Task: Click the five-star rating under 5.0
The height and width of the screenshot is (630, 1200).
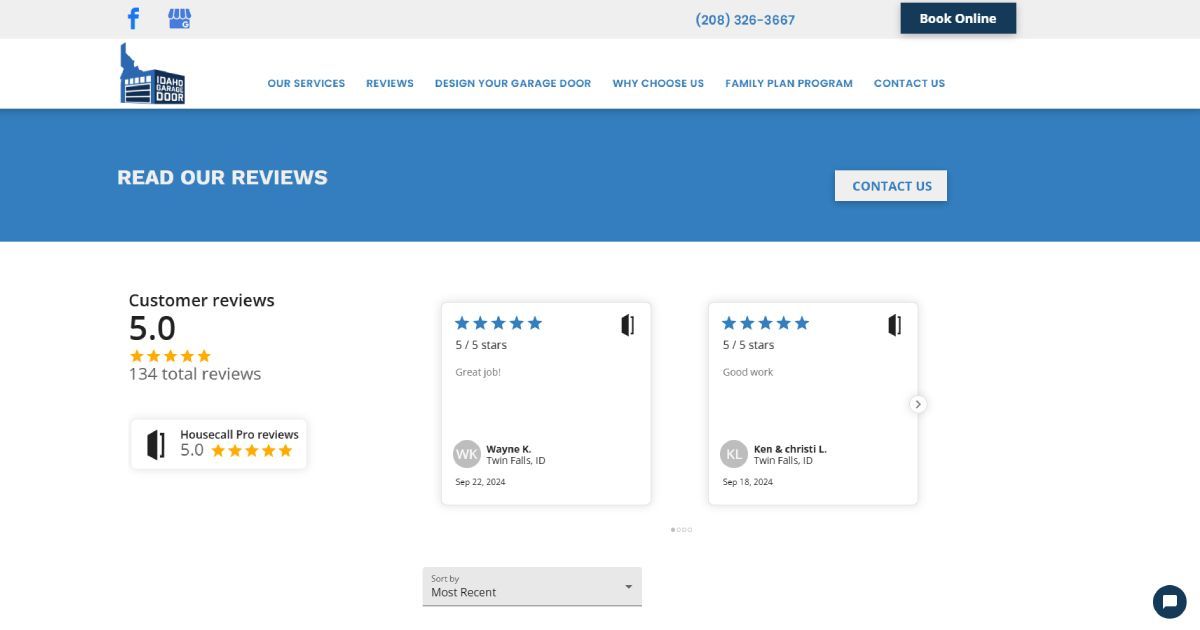Action: 170,356
